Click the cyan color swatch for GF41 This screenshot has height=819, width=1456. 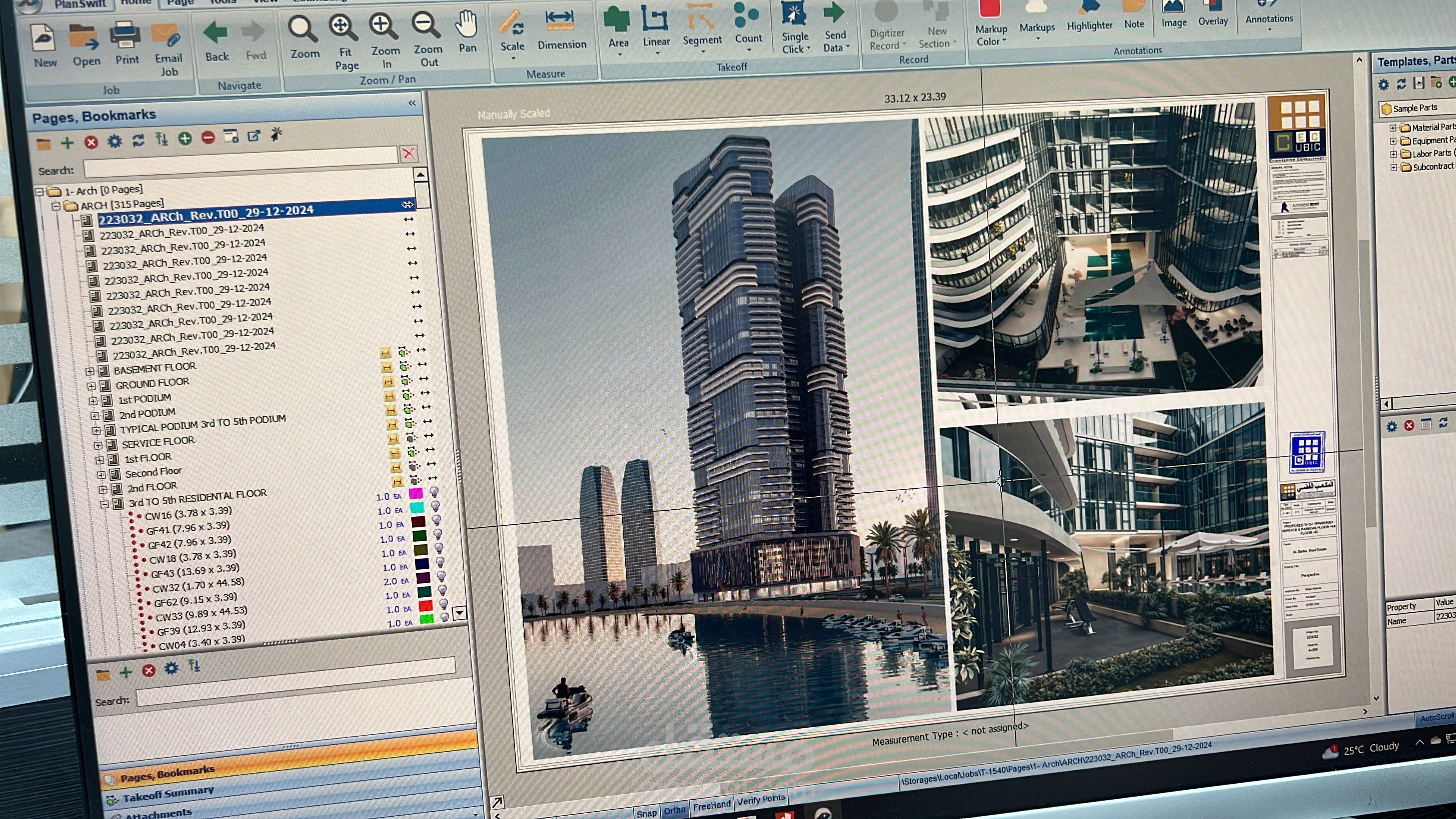(417, 508)
